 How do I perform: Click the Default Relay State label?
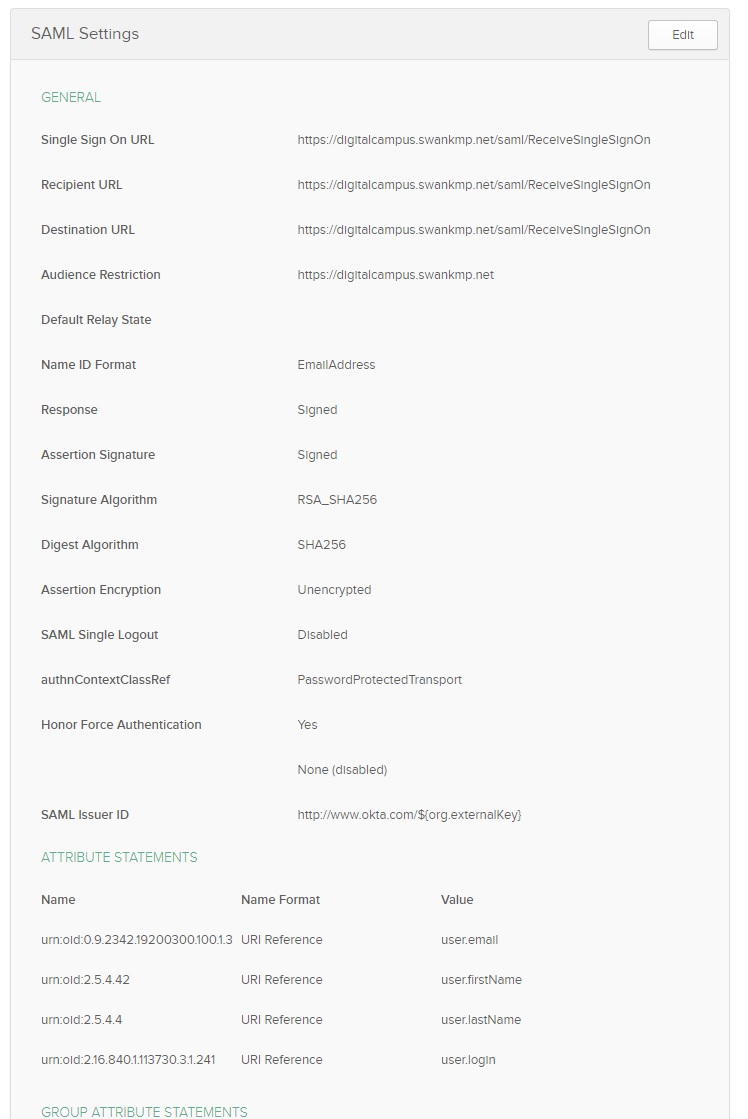coord(96,320)
